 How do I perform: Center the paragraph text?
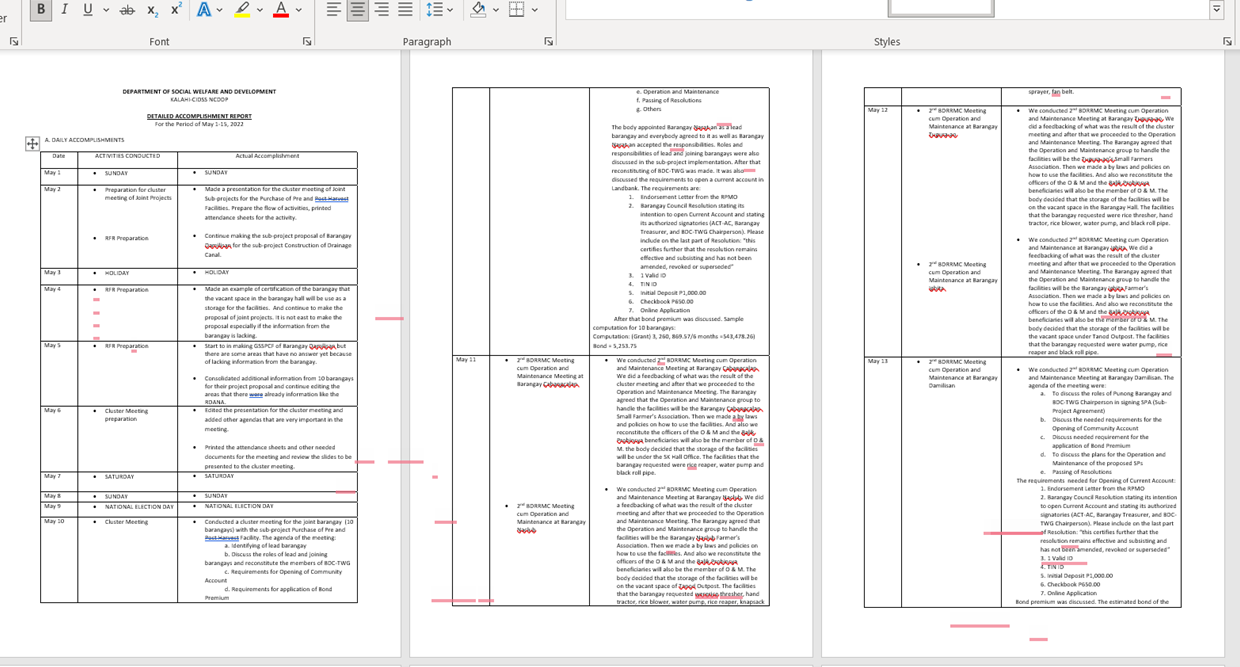[x=357, y=9]
